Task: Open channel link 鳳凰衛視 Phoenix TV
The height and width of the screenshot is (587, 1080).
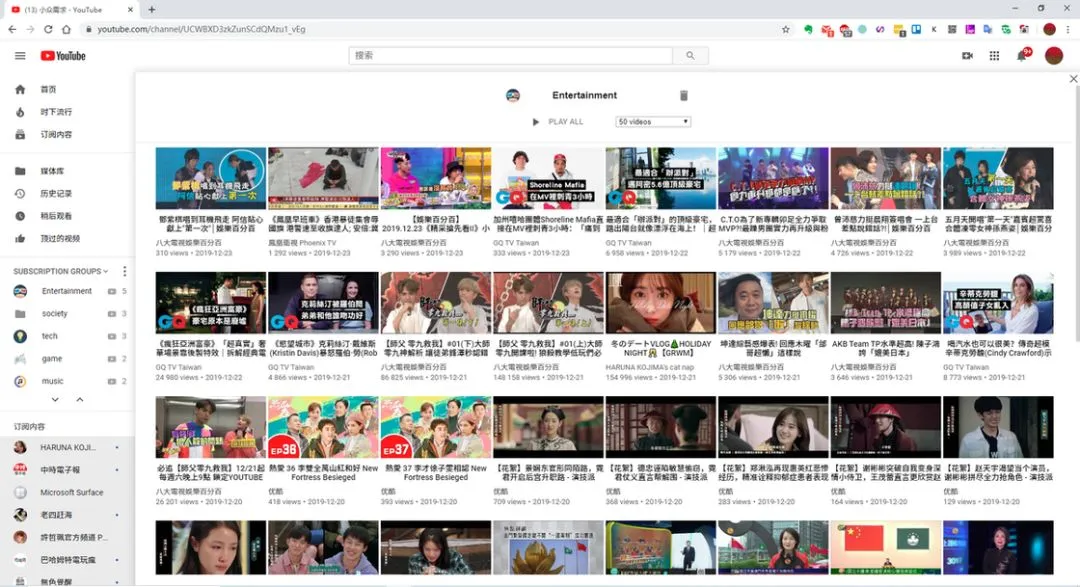Action: pos(302,243)
